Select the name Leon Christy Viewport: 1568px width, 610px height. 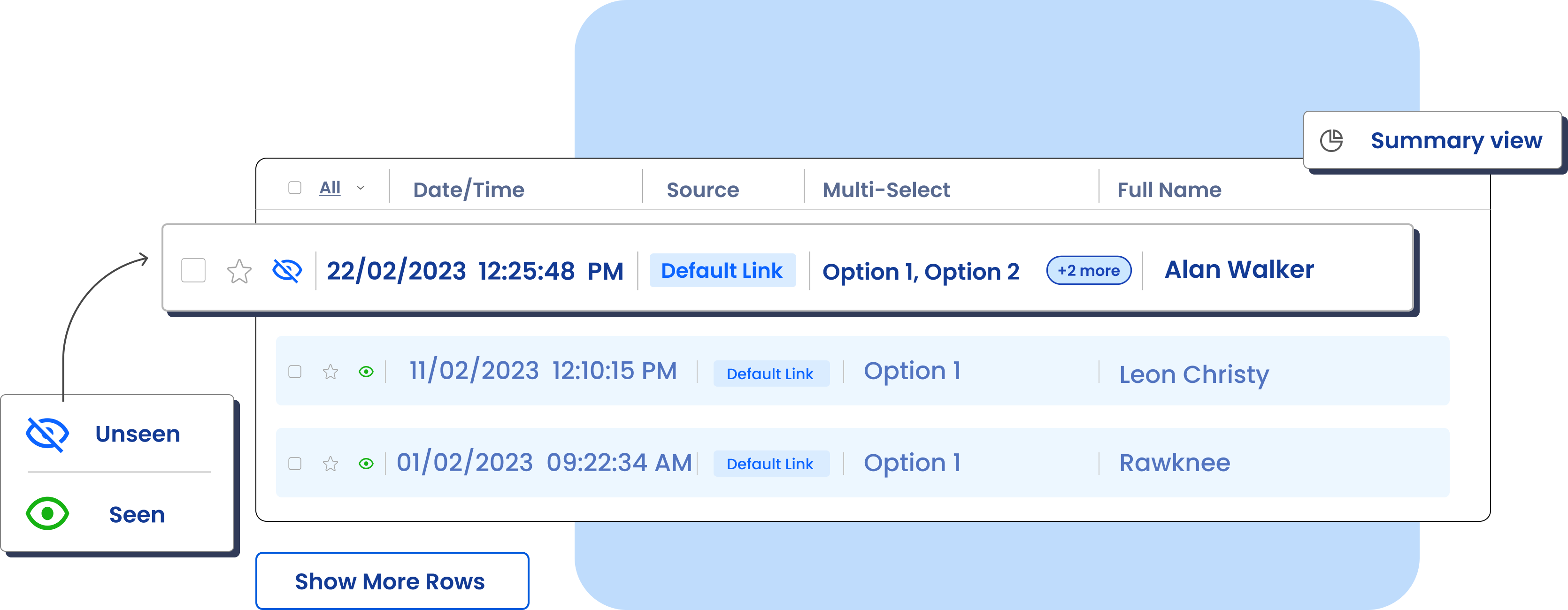[x=1194, y=374]
